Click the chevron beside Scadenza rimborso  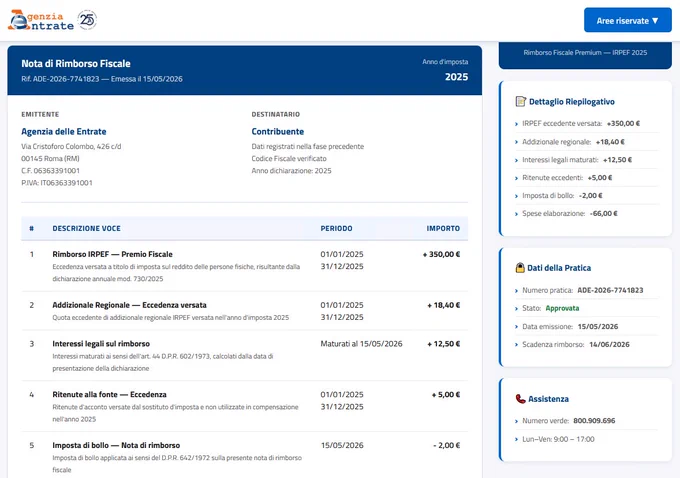516,345
